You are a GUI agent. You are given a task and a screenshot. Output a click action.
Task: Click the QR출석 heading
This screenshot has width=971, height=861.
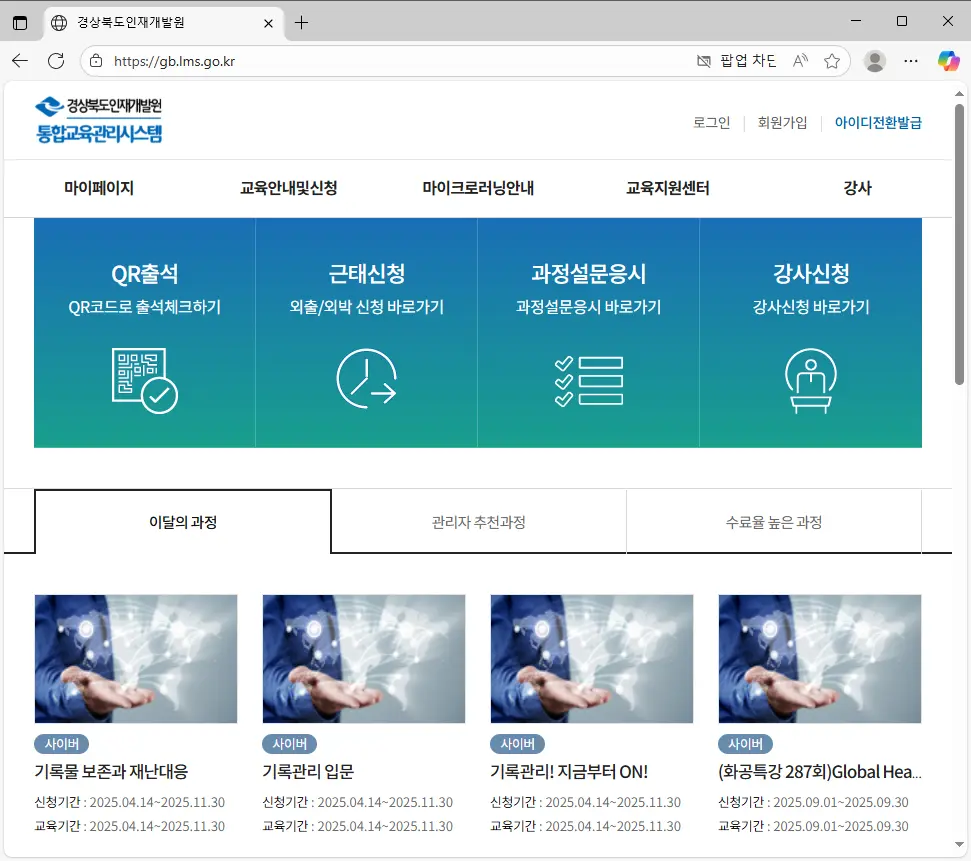[x=145, y=274]
